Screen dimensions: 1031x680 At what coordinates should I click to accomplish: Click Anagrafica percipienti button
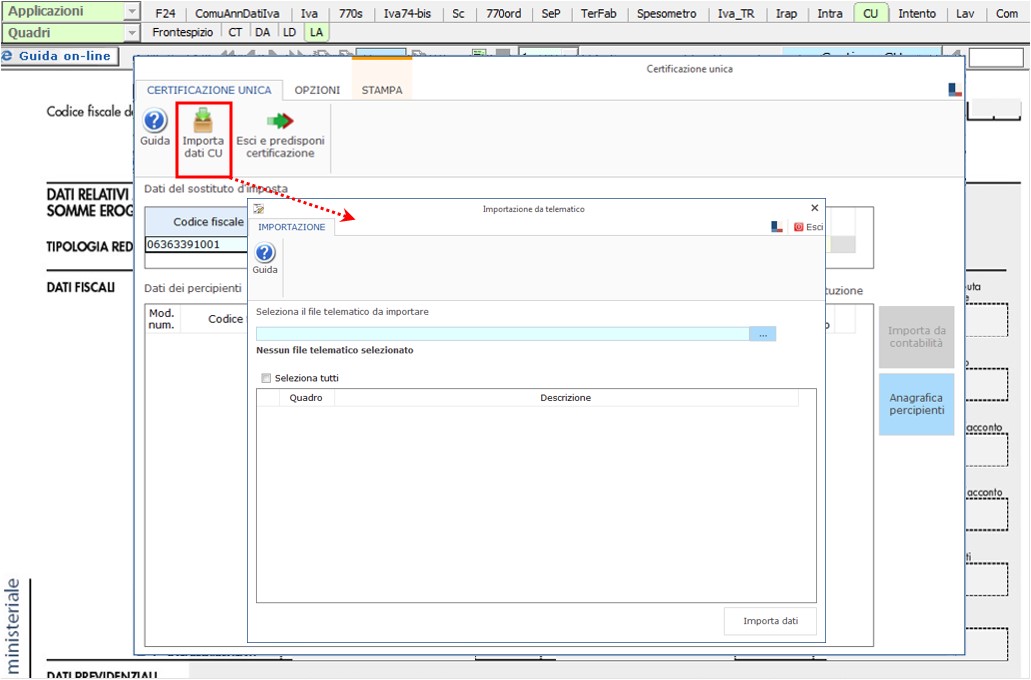[x=917, y=404]
